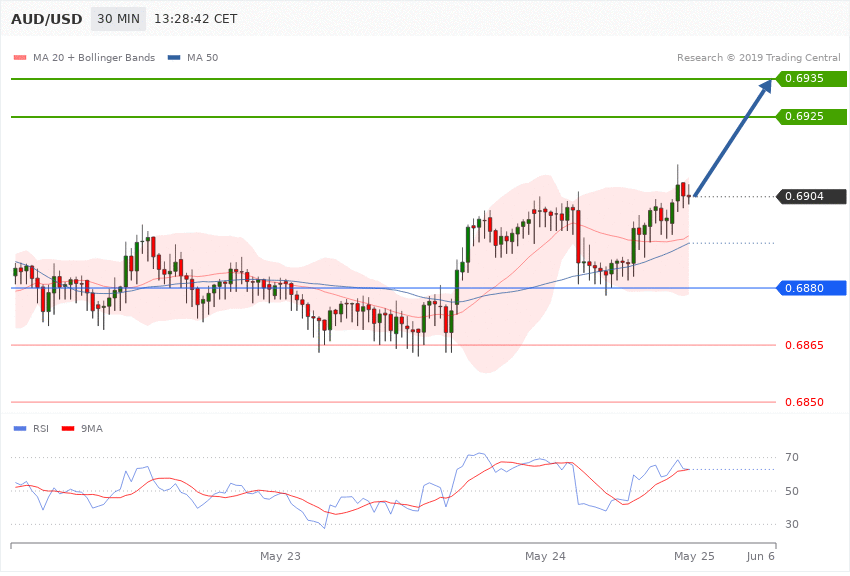This screenshot has height=576, width=850.
Task: Click the RSI 30 level label
Action: point(791,524)
